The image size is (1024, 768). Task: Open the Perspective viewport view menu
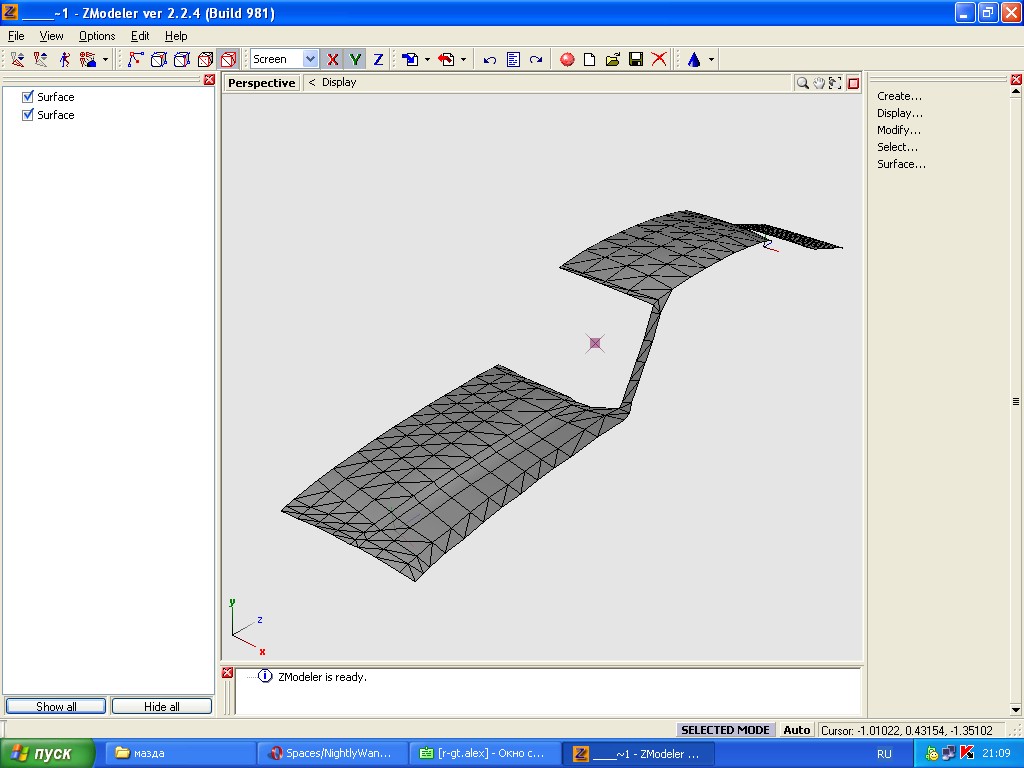pos(261,83)
